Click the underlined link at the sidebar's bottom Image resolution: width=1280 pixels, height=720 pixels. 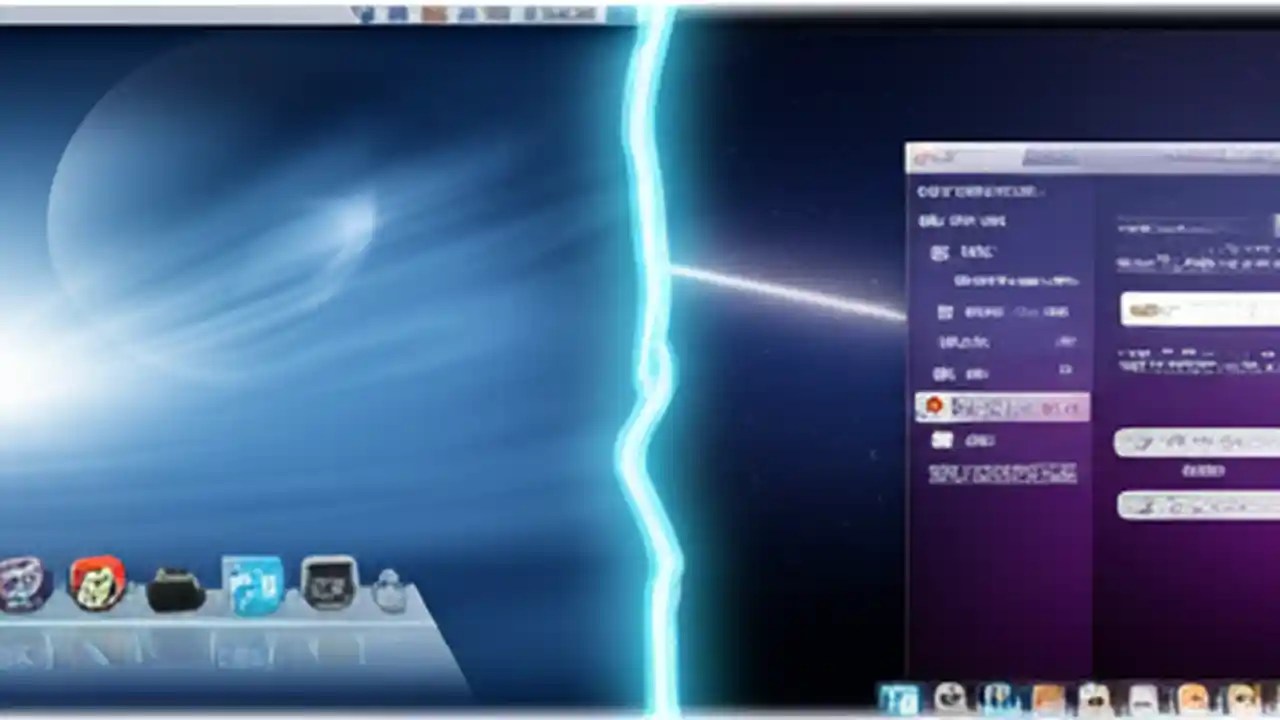[x=1002, y=472]
